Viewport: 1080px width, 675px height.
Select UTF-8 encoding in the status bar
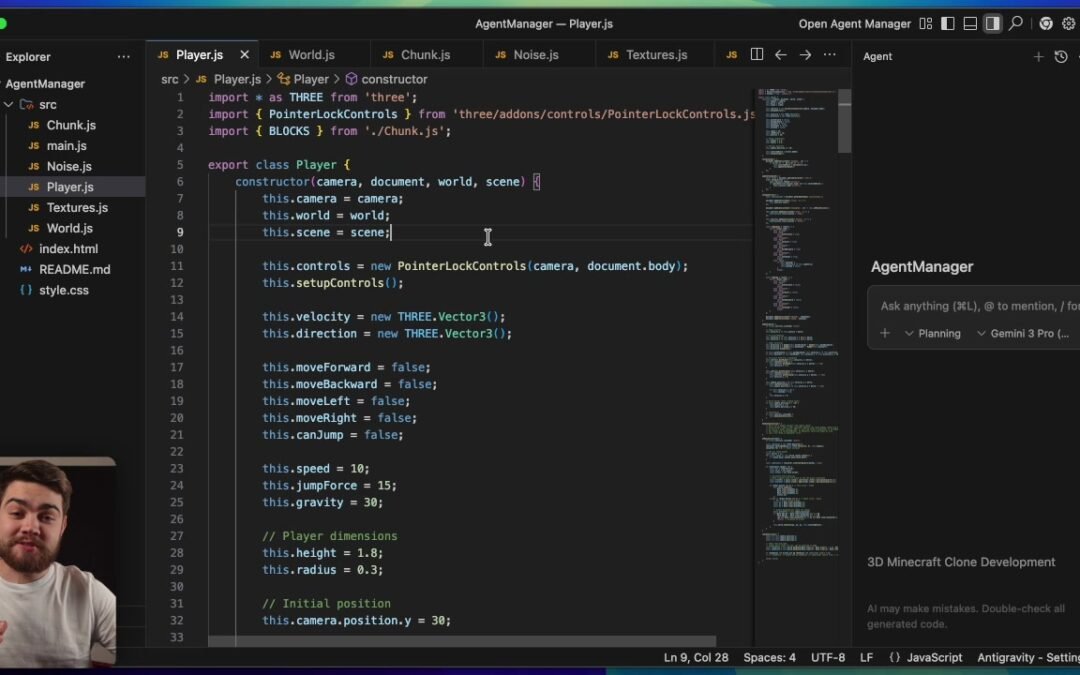pyautogui.click(x=828, y=657)
